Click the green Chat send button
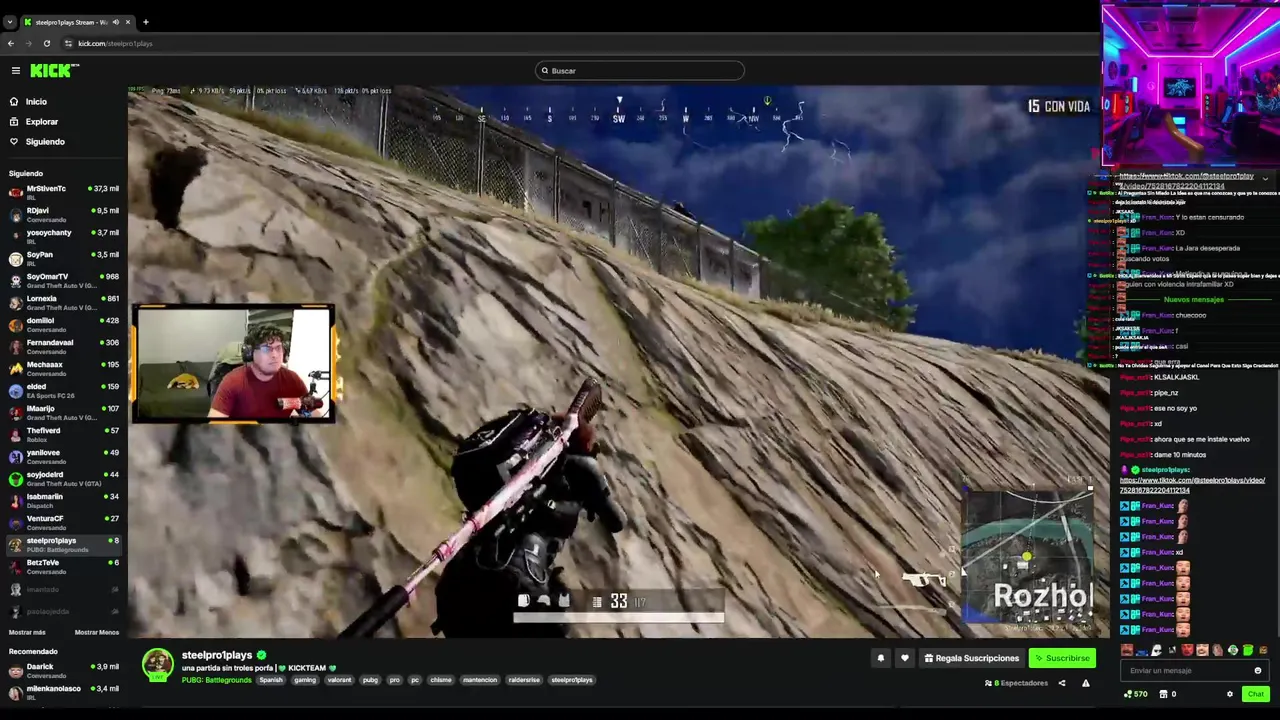This screenshot has height=720, width=1280. click(1256, 694)
